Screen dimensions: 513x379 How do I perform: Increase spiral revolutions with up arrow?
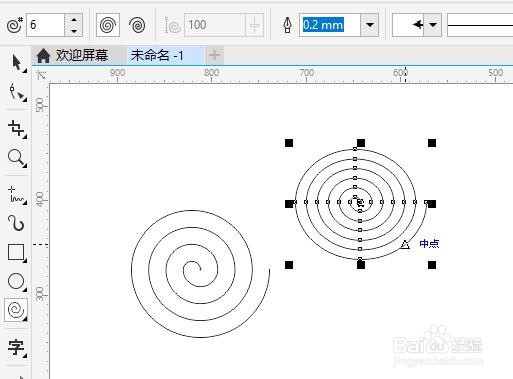click(x=74, y=20)
